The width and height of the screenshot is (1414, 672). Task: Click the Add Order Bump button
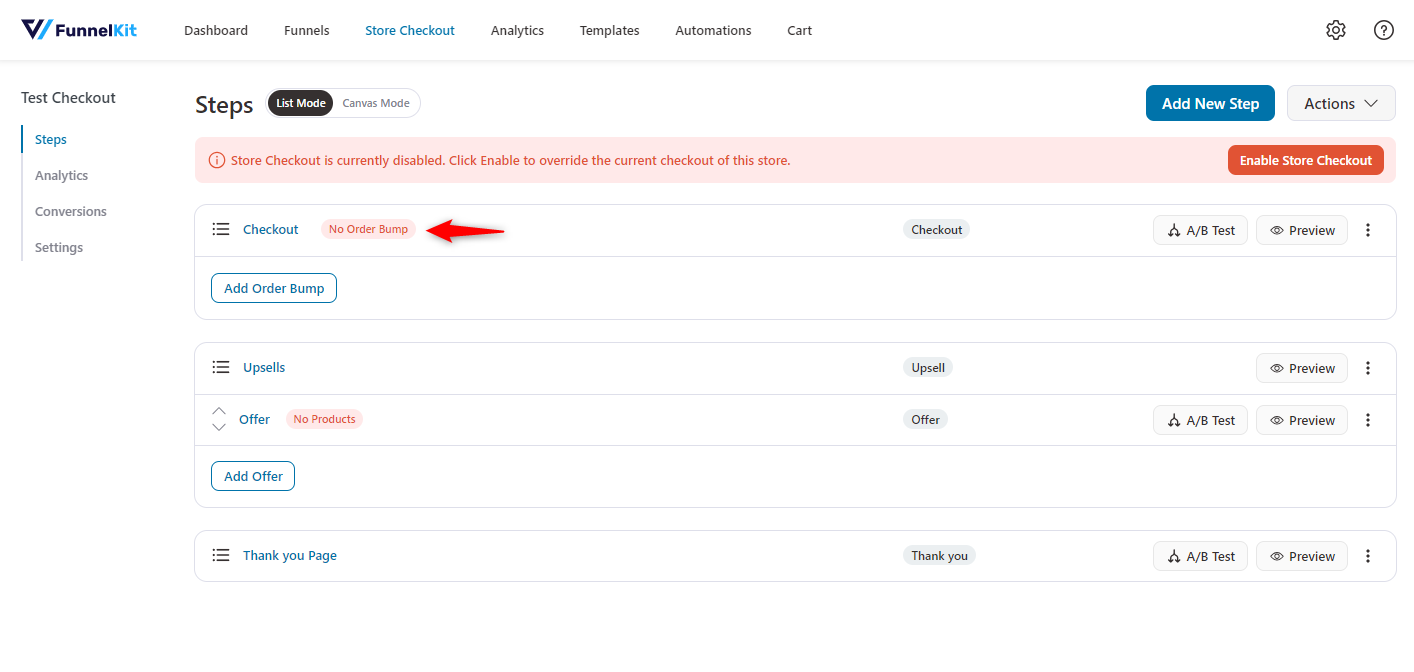274,288
